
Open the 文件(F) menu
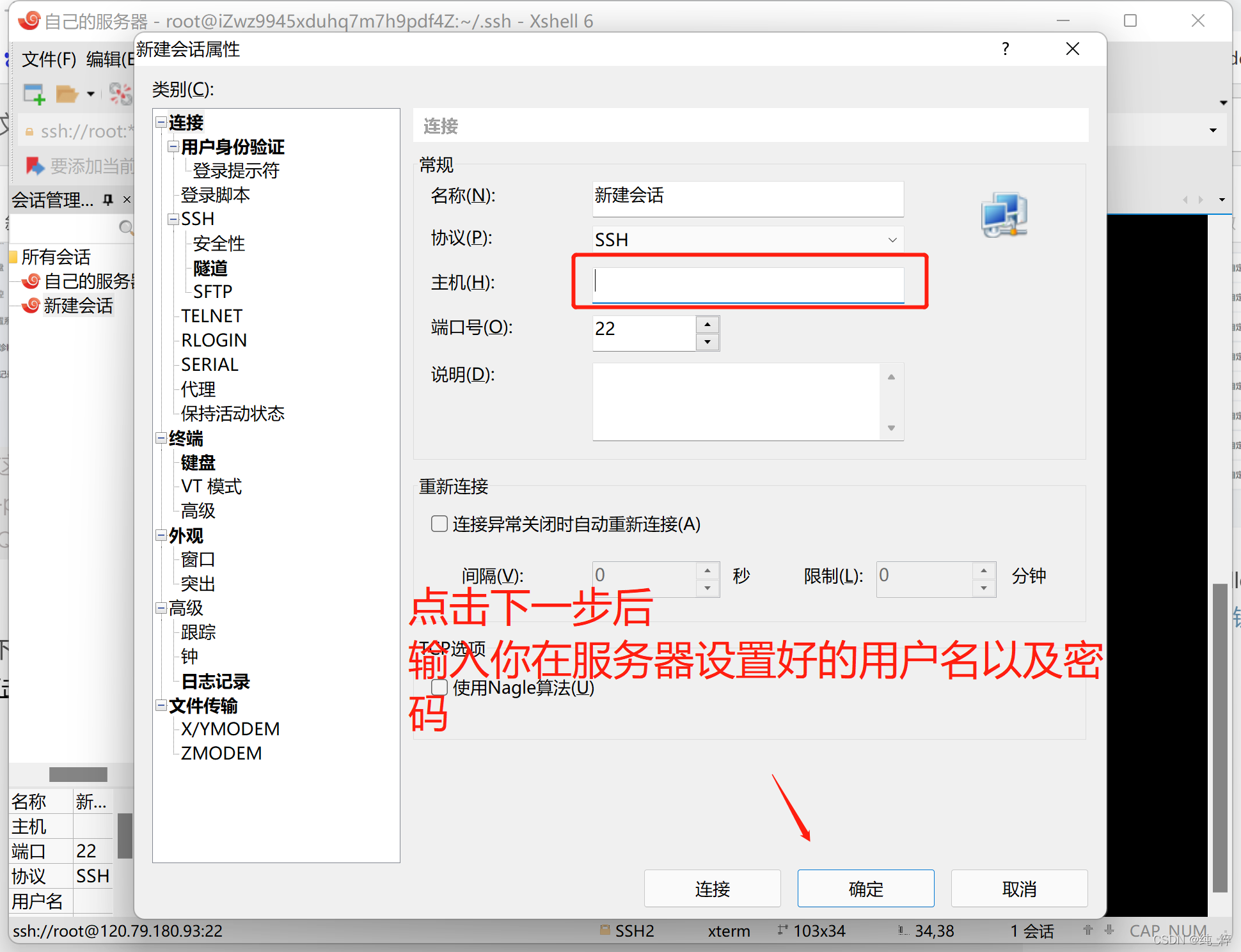pyautogui.click(x=49, y=59)
